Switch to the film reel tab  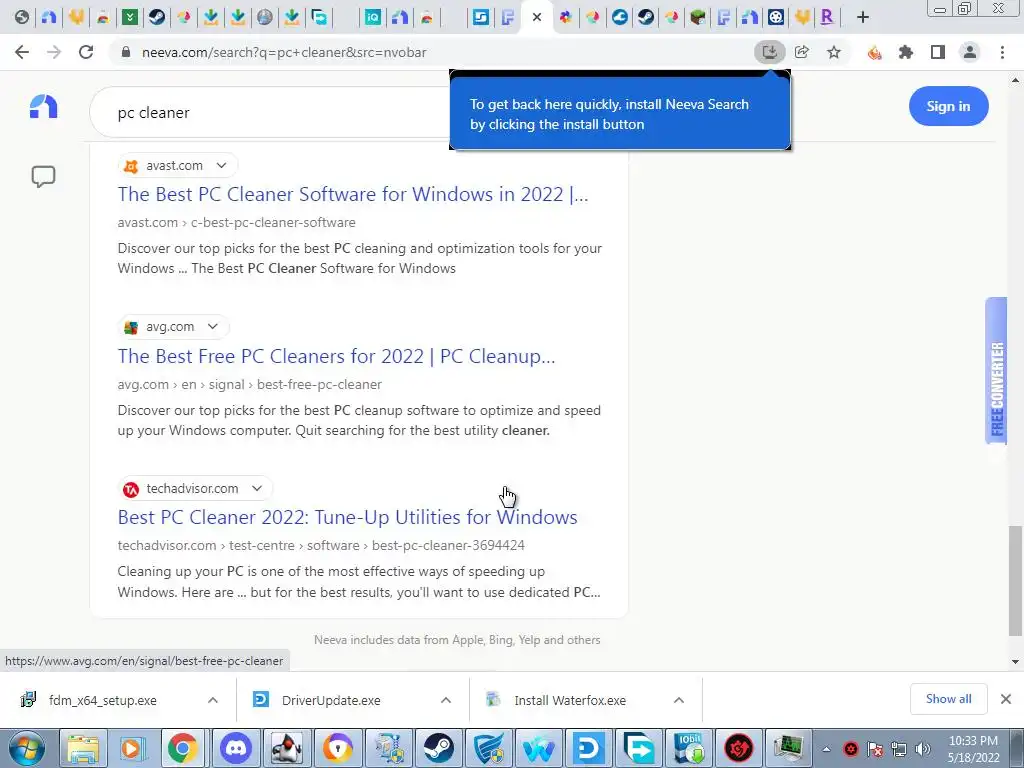[x=776, y=18]
